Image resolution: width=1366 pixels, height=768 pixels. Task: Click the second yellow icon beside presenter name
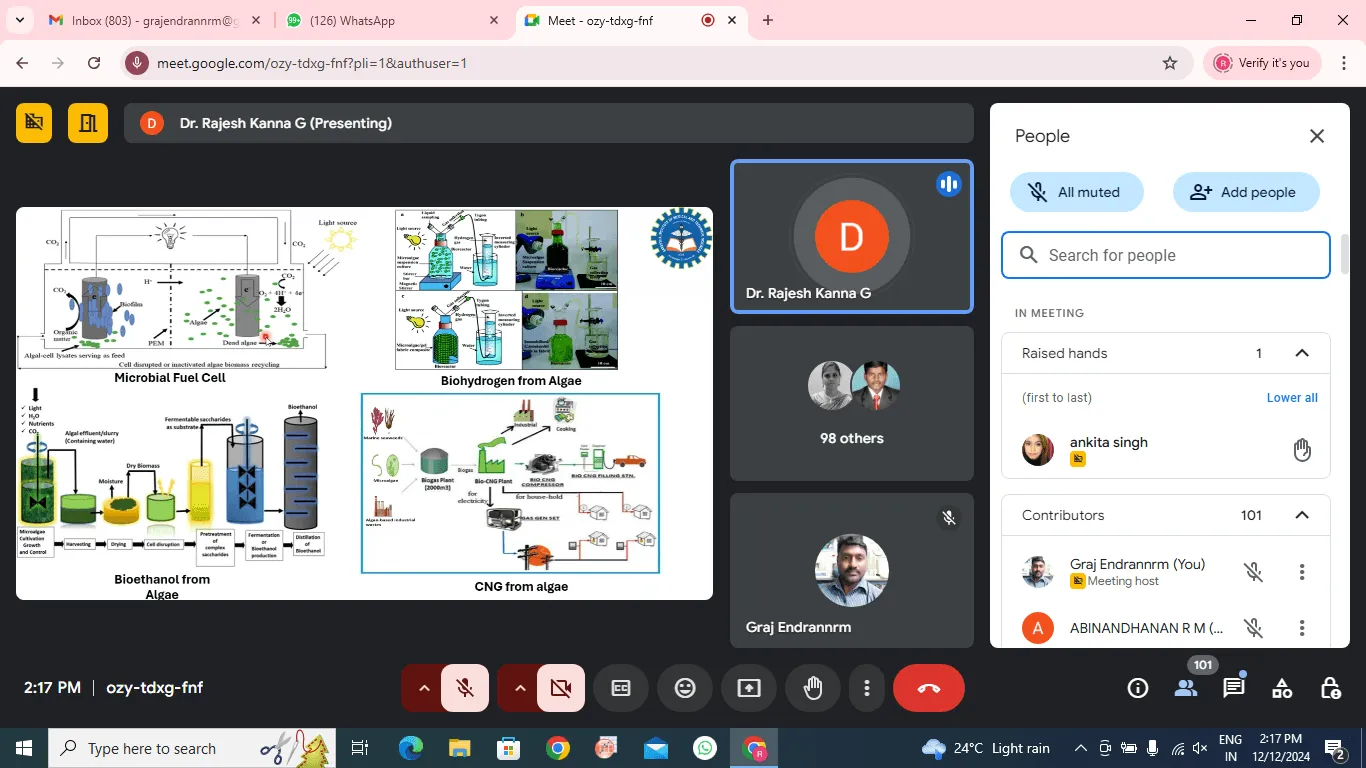pyautogui.click(x=88, y=123)
